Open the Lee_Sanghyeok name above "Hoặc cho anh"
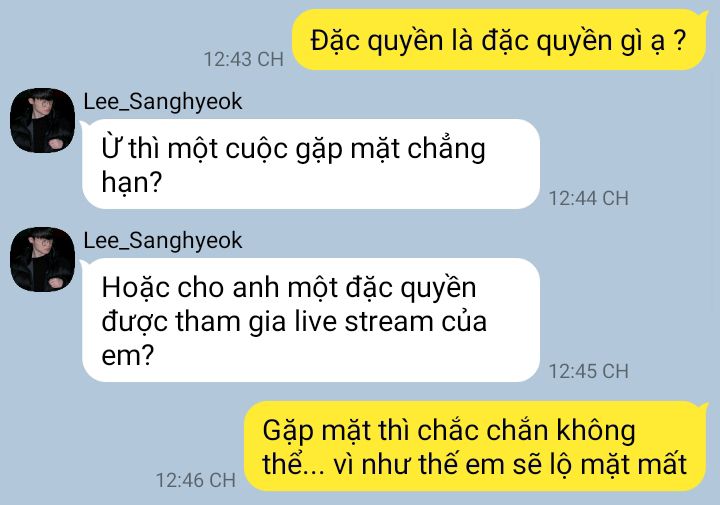This screenshot has width=720, height=505. 163,241
